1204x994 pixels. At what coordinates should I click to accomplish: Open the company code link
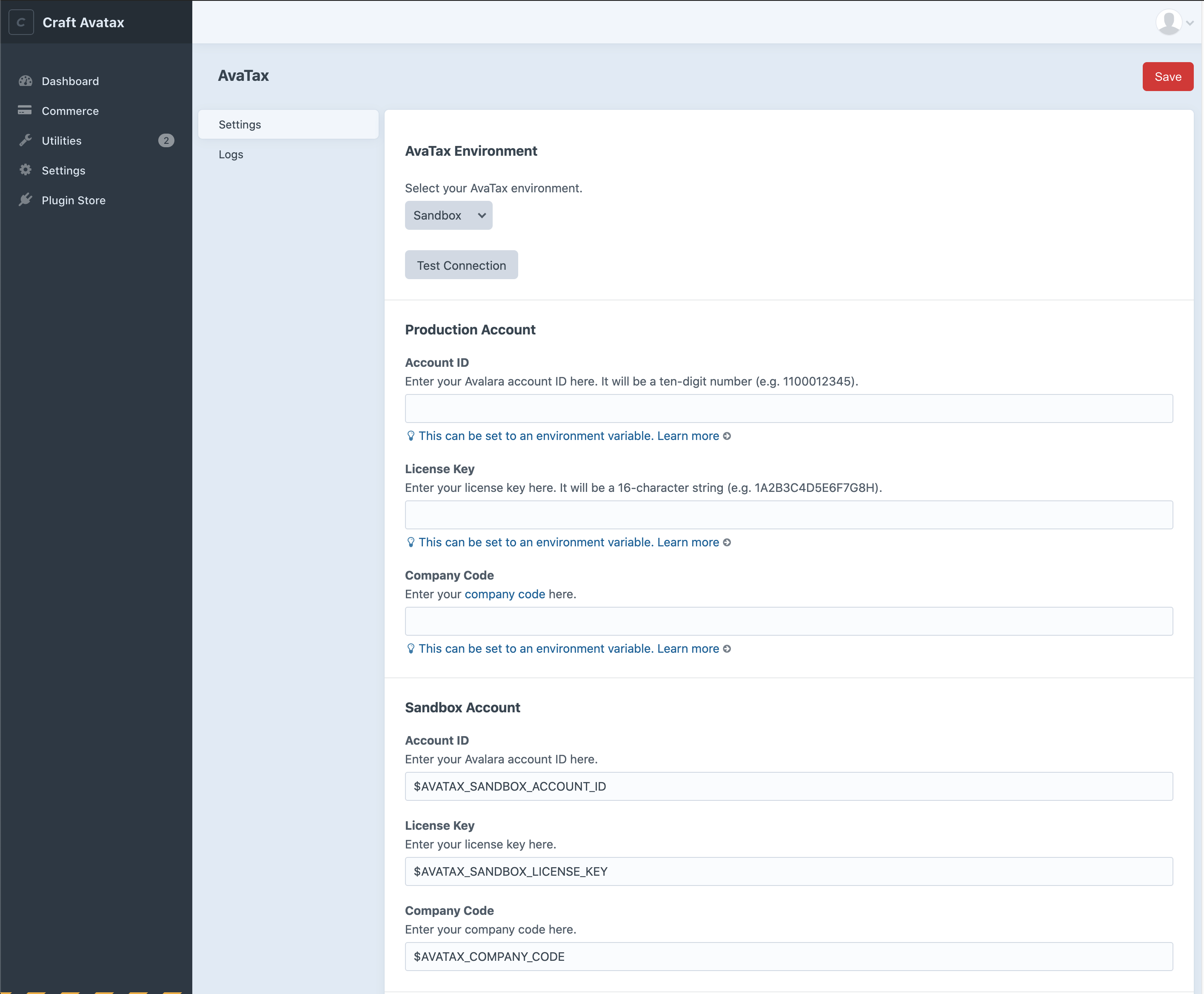coord(505,594)
